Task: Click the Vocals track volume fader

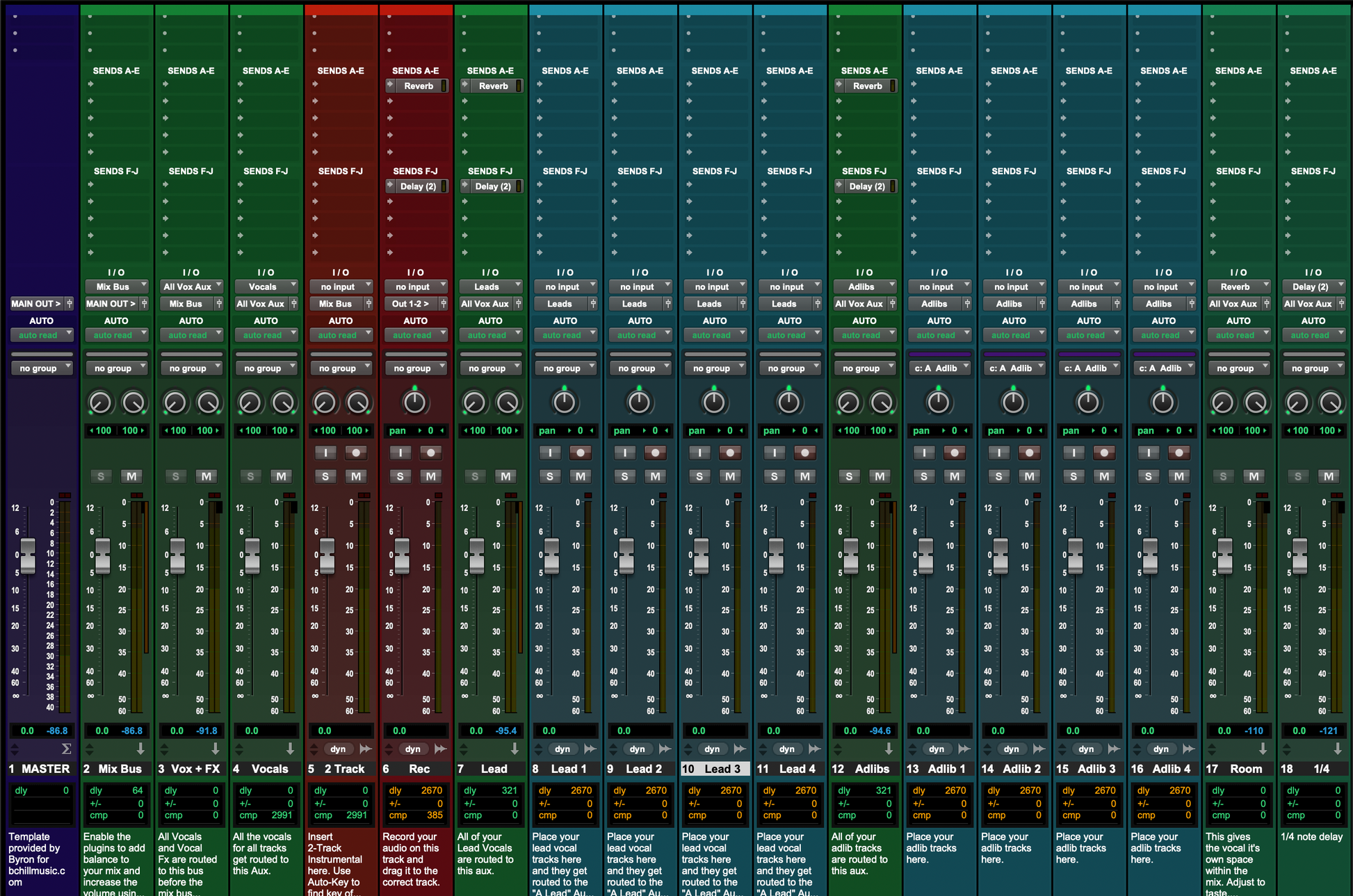Action: pyautogui.click(x=252, y=555)
